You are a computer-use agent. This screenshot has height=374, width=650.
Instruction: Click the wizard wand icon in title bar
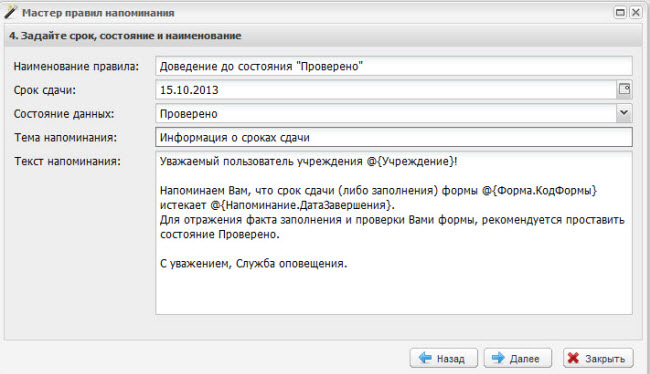pos(11,12)
